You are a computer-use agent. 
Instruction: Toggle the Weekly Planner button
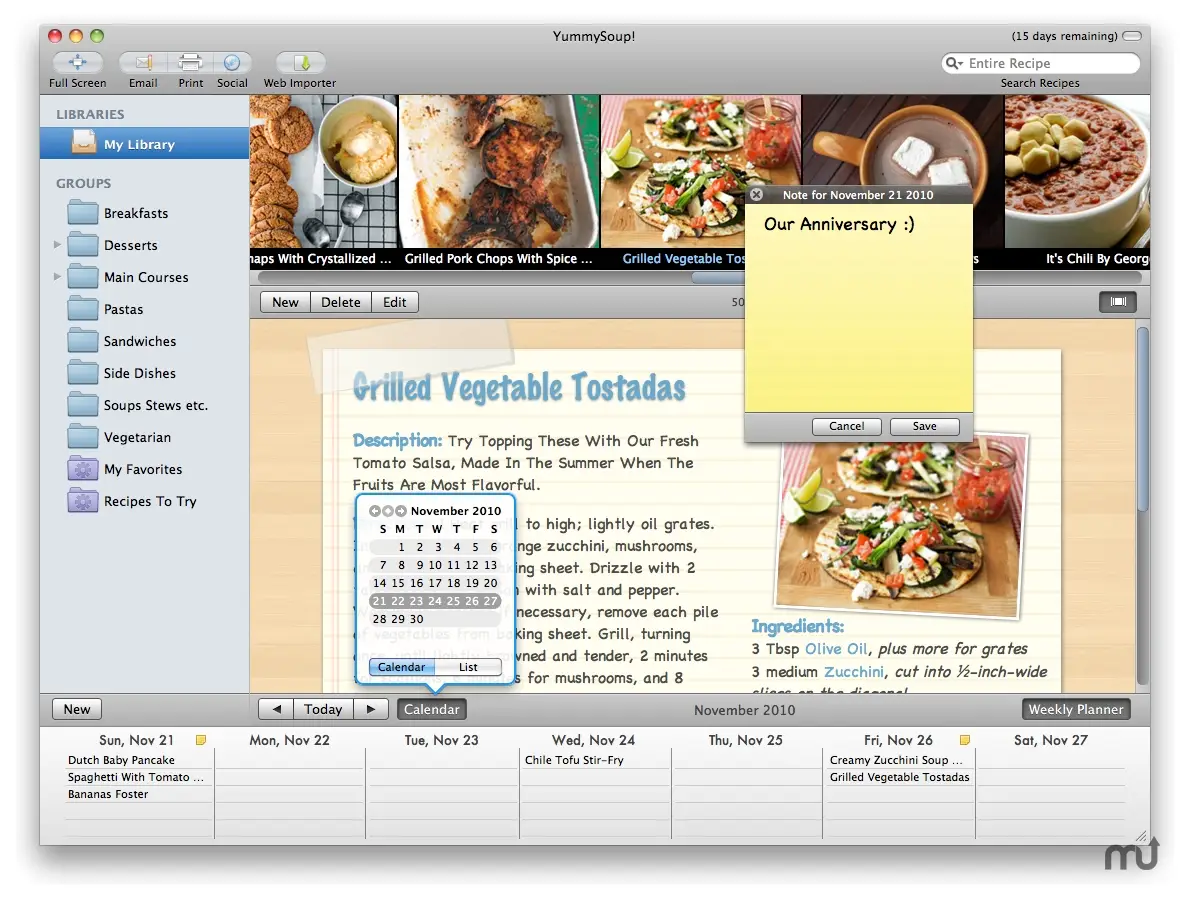1076,709
